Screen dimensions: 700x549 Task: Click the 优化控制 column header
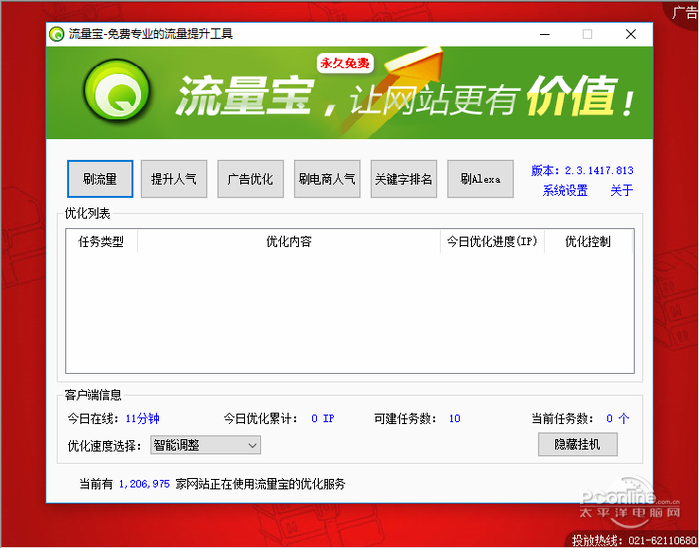coord(588,241)
